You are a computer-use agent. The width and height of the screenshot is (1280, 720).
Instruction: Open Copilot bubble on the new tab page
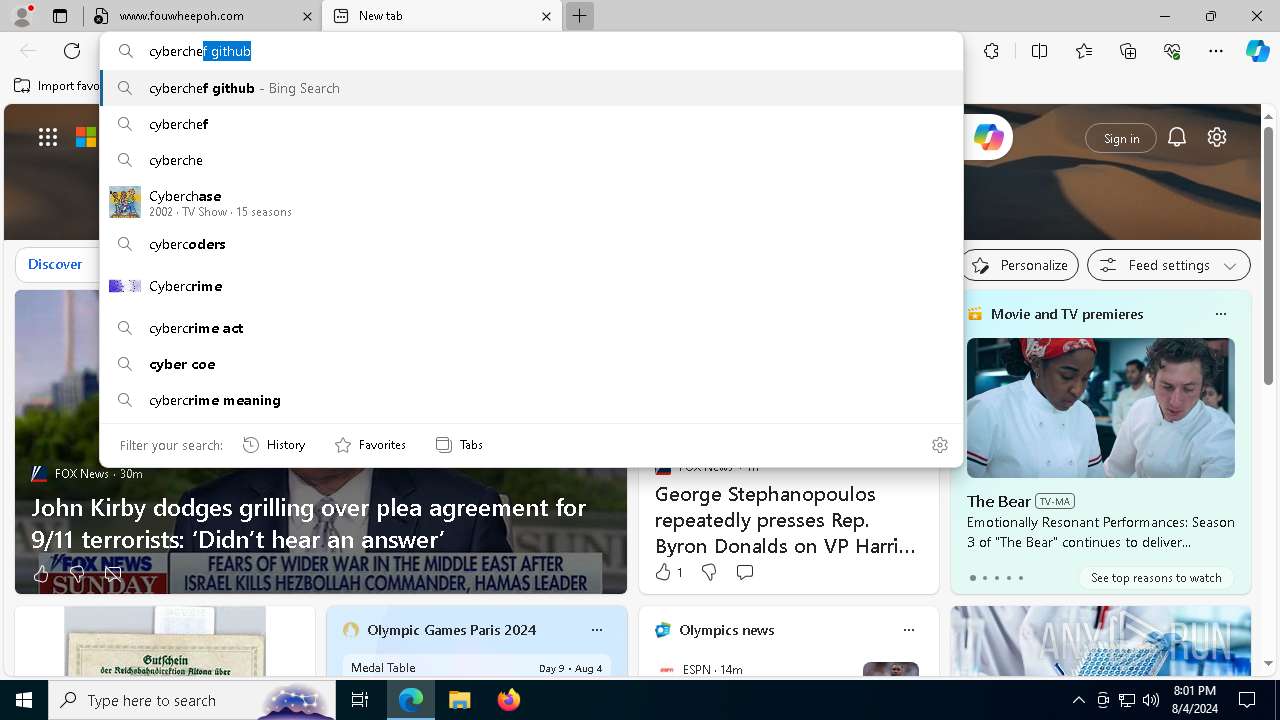click(988, 138)
